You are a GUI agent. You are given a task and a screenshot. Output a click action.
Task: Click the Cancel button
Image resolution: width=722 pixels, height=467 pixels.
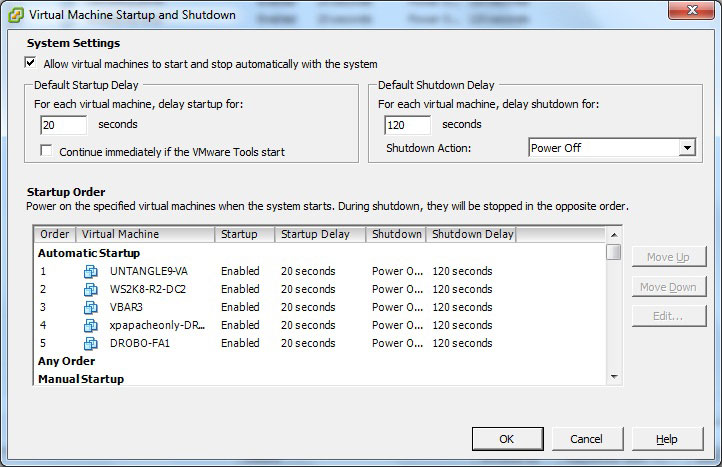(x=587, y=439)
